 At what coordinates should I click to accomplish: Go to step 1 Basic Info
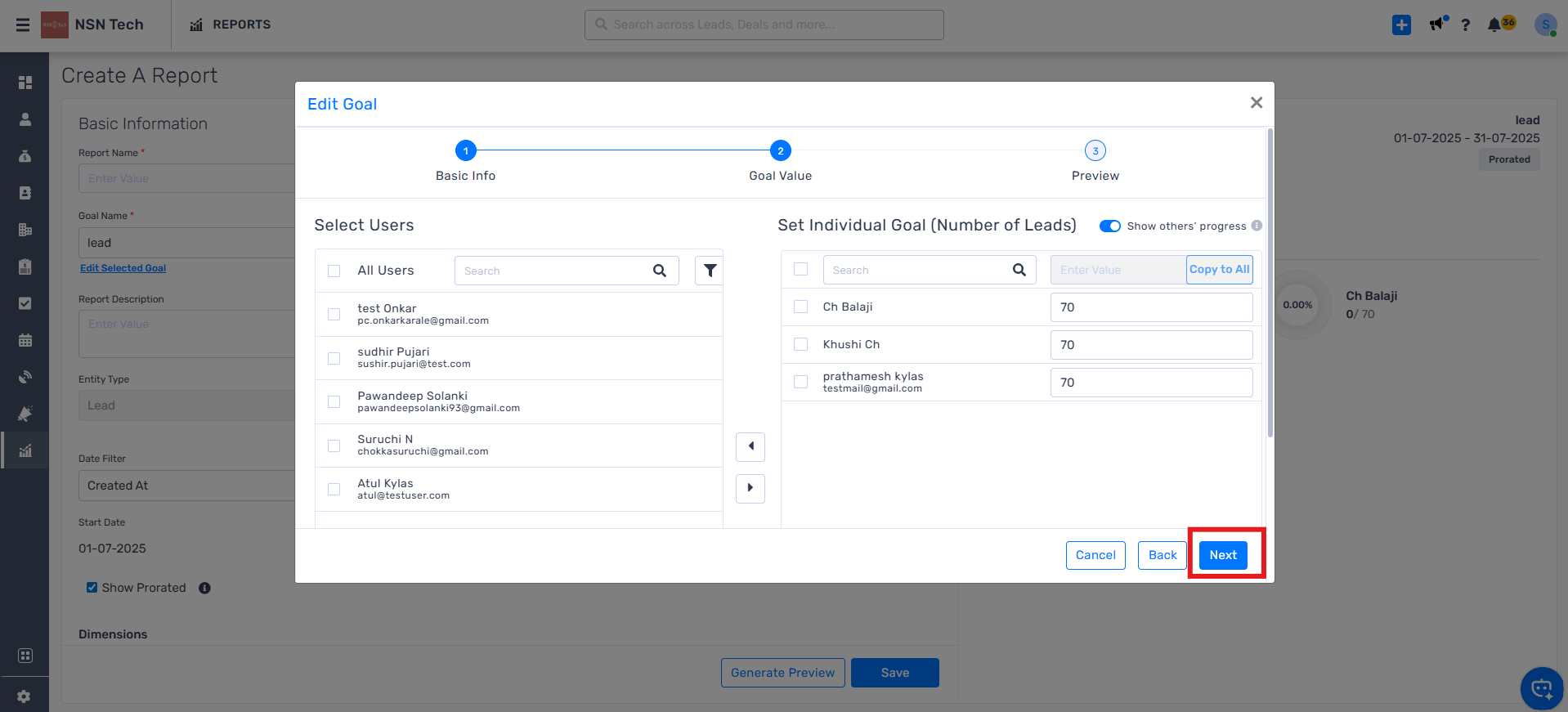(x=465, y=150)
